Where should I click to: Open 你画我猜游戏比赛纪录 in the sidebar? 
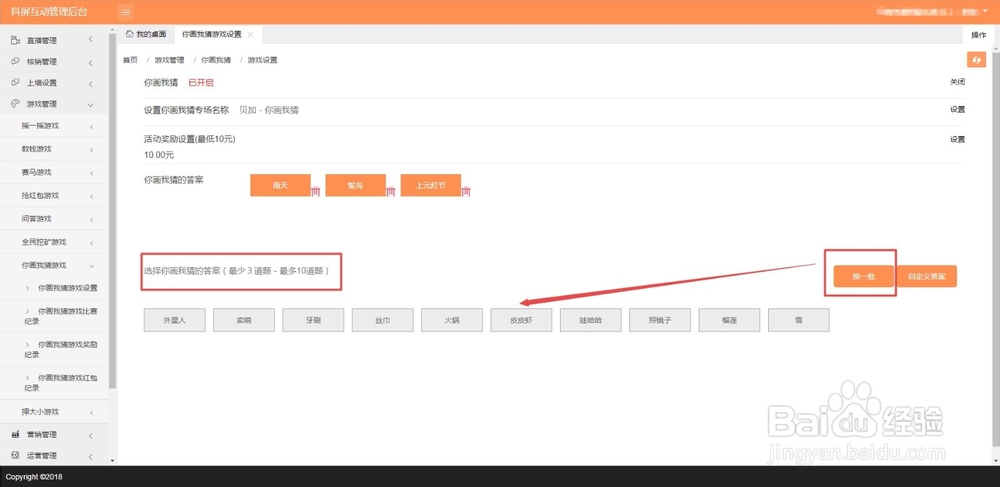coord(61,316)
